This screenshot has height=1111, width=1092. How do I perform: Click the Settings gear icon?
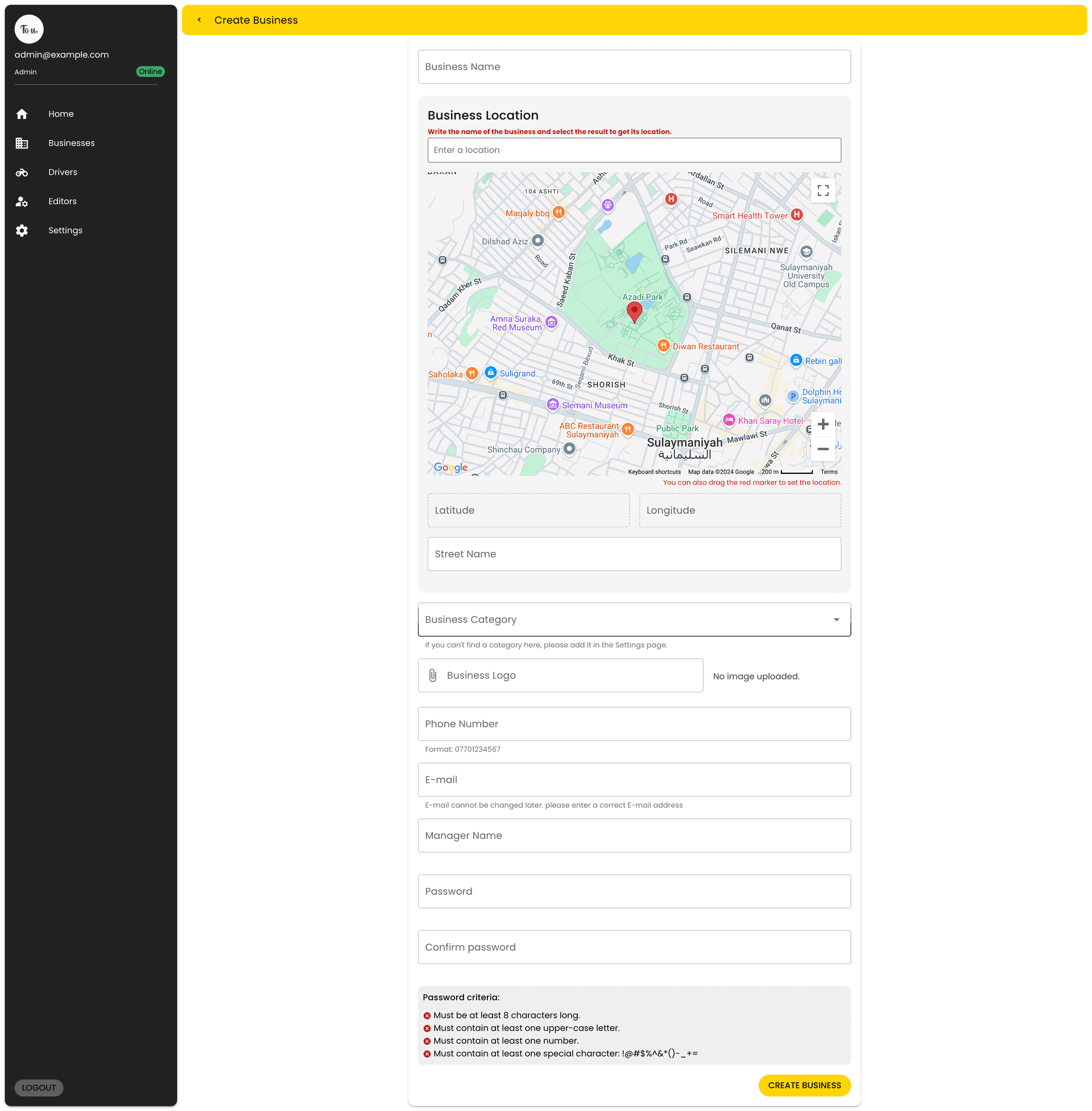(22, 230)
